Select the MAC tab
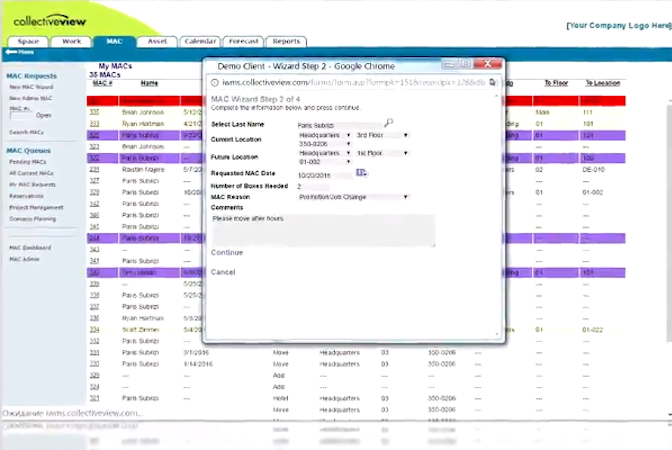Viewport: 672px width, 450px height. (x=114, y=42)
